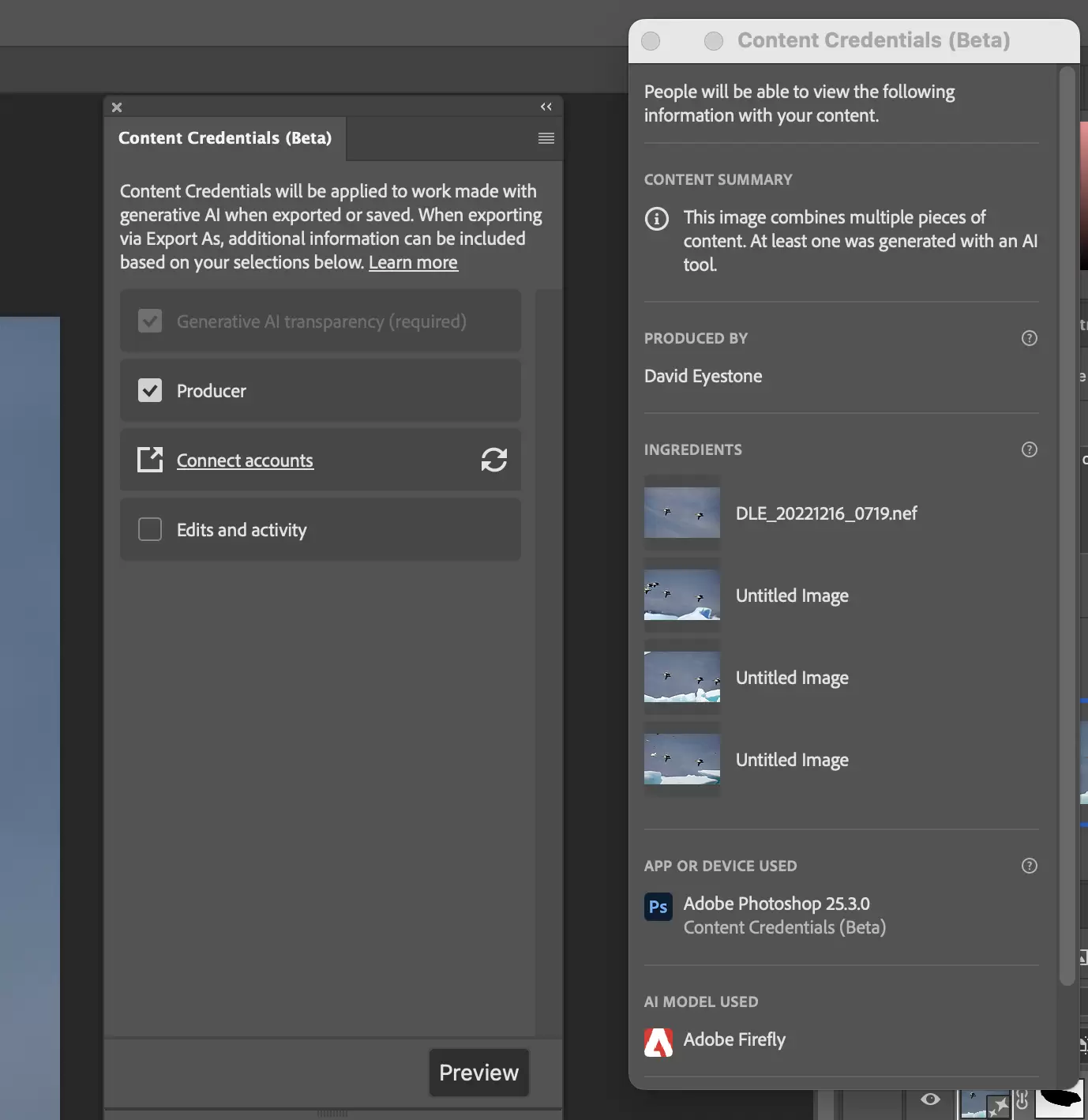Screen dimensions: 1088x1120
Task: Click the info icon in Content Summary
Action: click(x=657, y=219)
